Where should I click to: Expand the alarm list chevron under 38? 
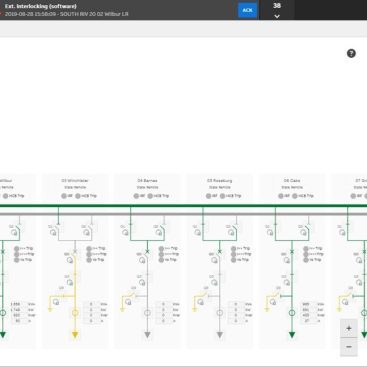pyautogui.click(x=277, y=16)
